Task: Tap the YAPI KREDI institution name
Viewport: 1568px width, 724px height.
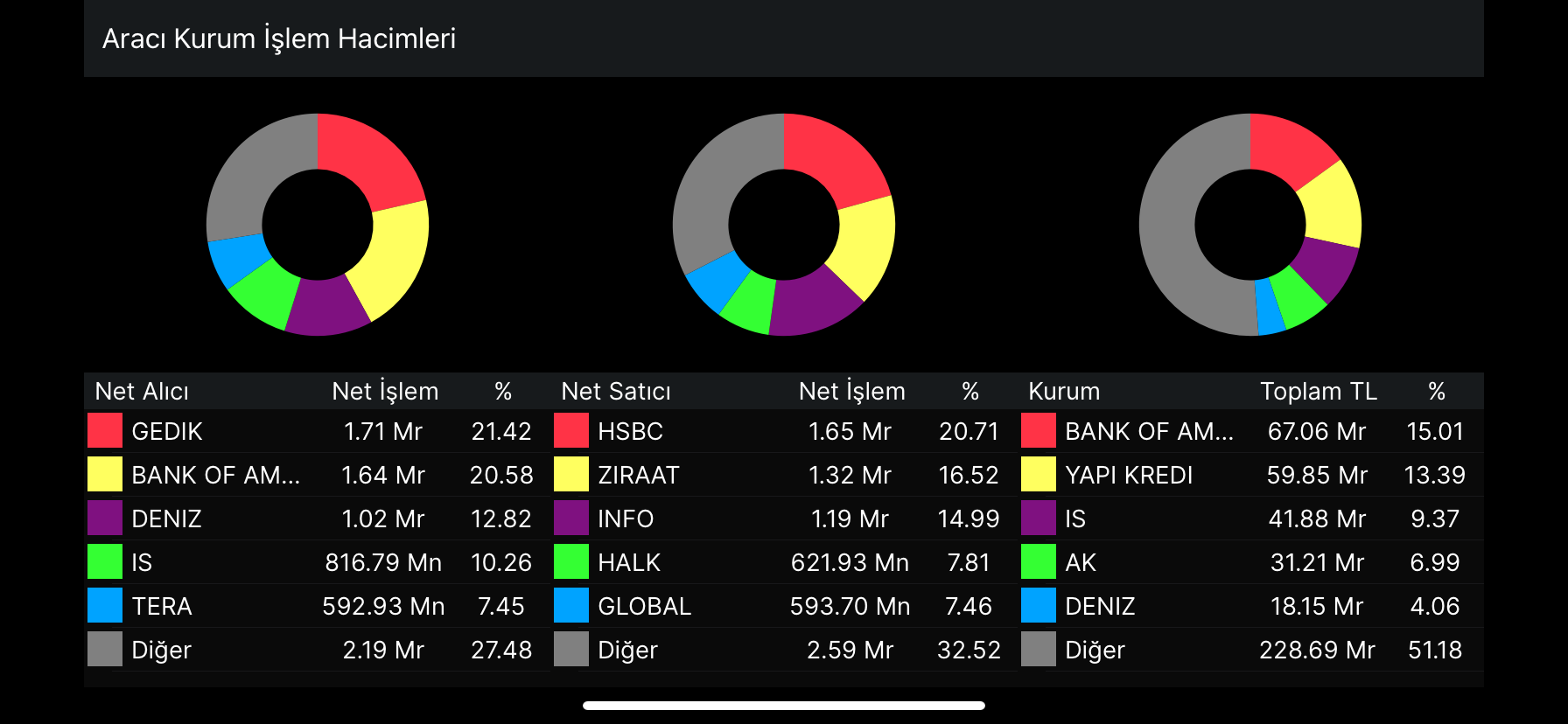Action: coord(1129,475)
